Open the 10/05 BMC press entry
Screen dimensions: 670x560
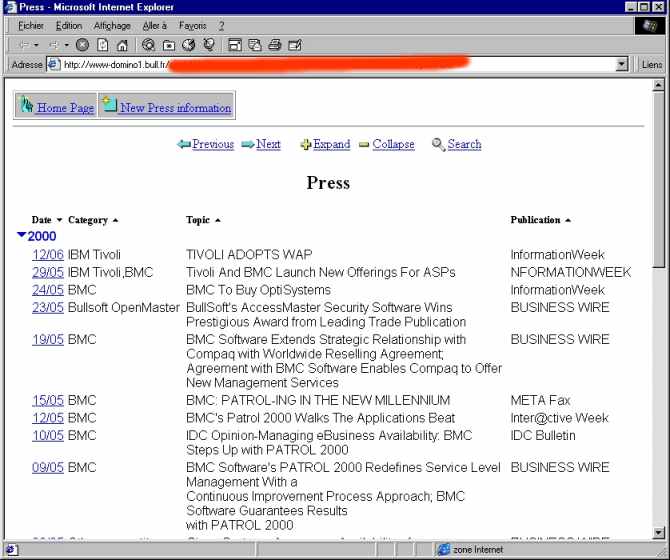[x=48, y=435]
